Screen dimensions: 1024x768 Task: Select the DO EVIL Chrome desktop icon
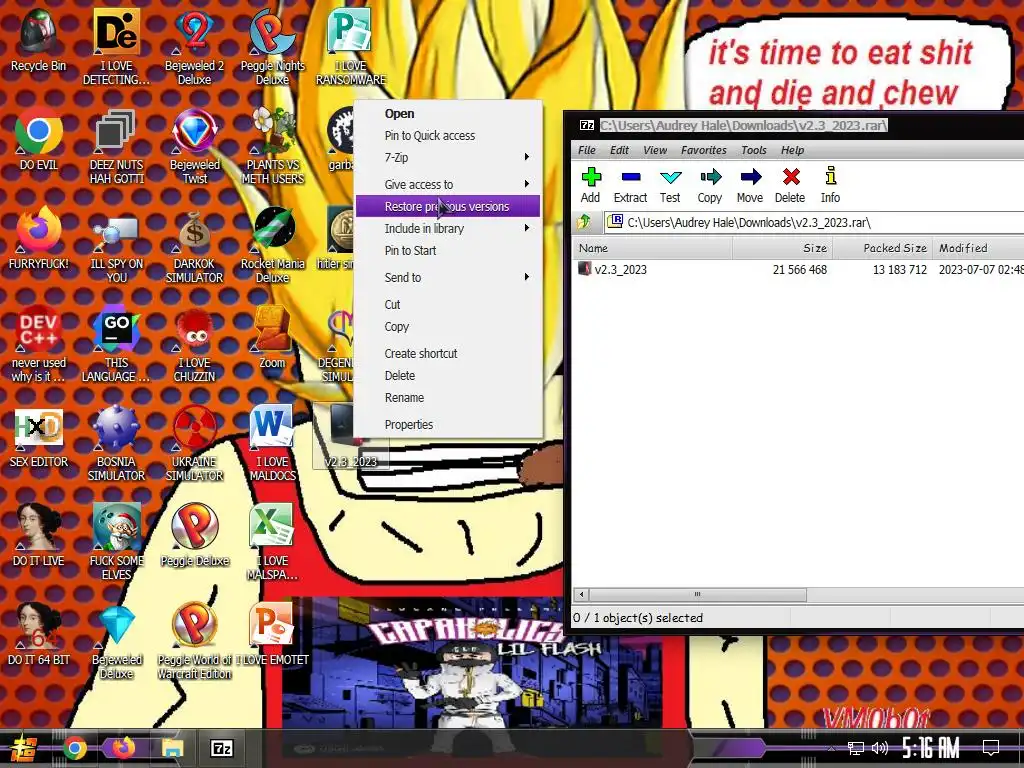pos(38,140)
